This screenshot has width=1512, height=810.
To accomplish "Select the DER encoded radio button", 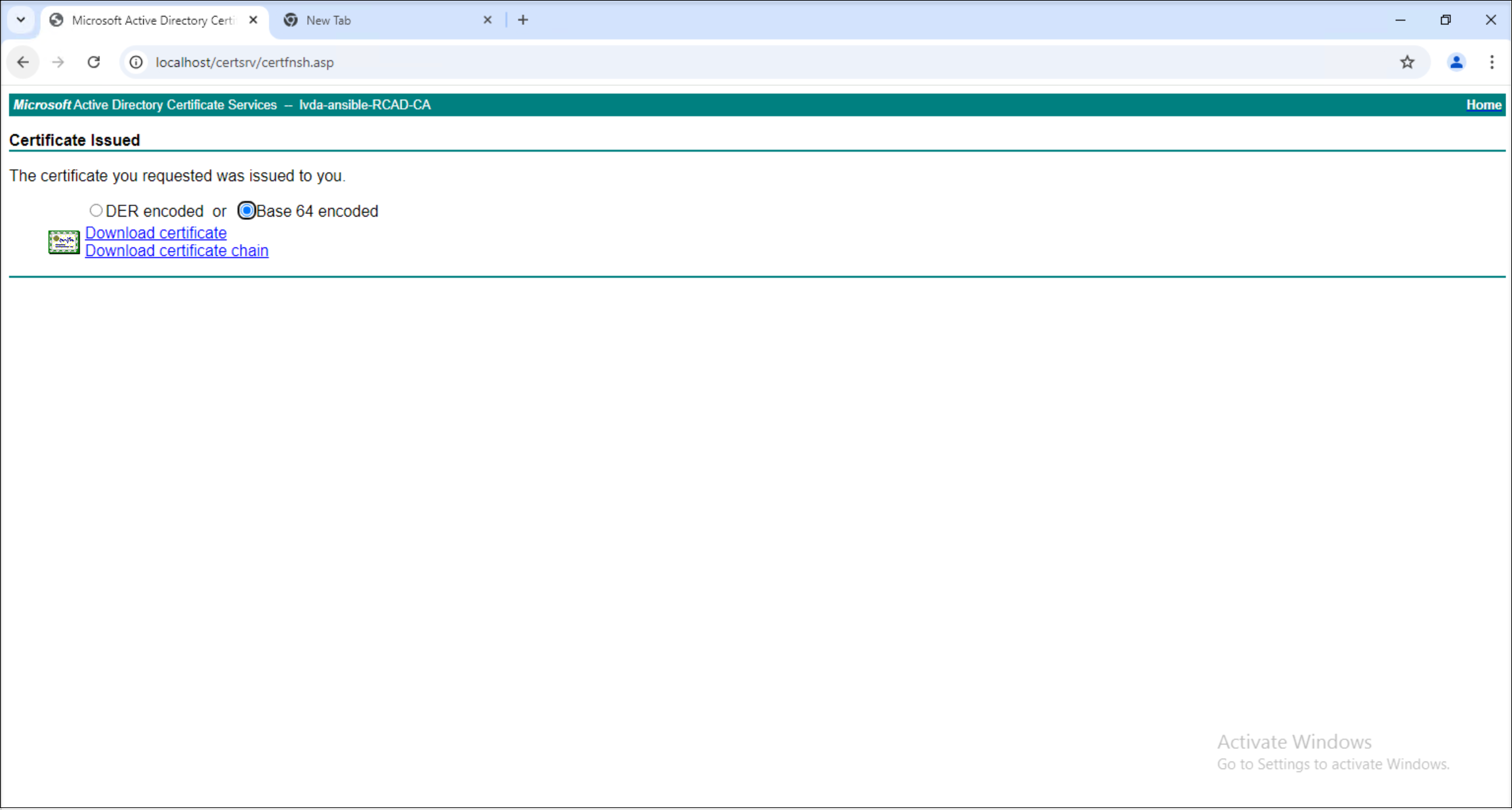I will (x=96, y=210).
